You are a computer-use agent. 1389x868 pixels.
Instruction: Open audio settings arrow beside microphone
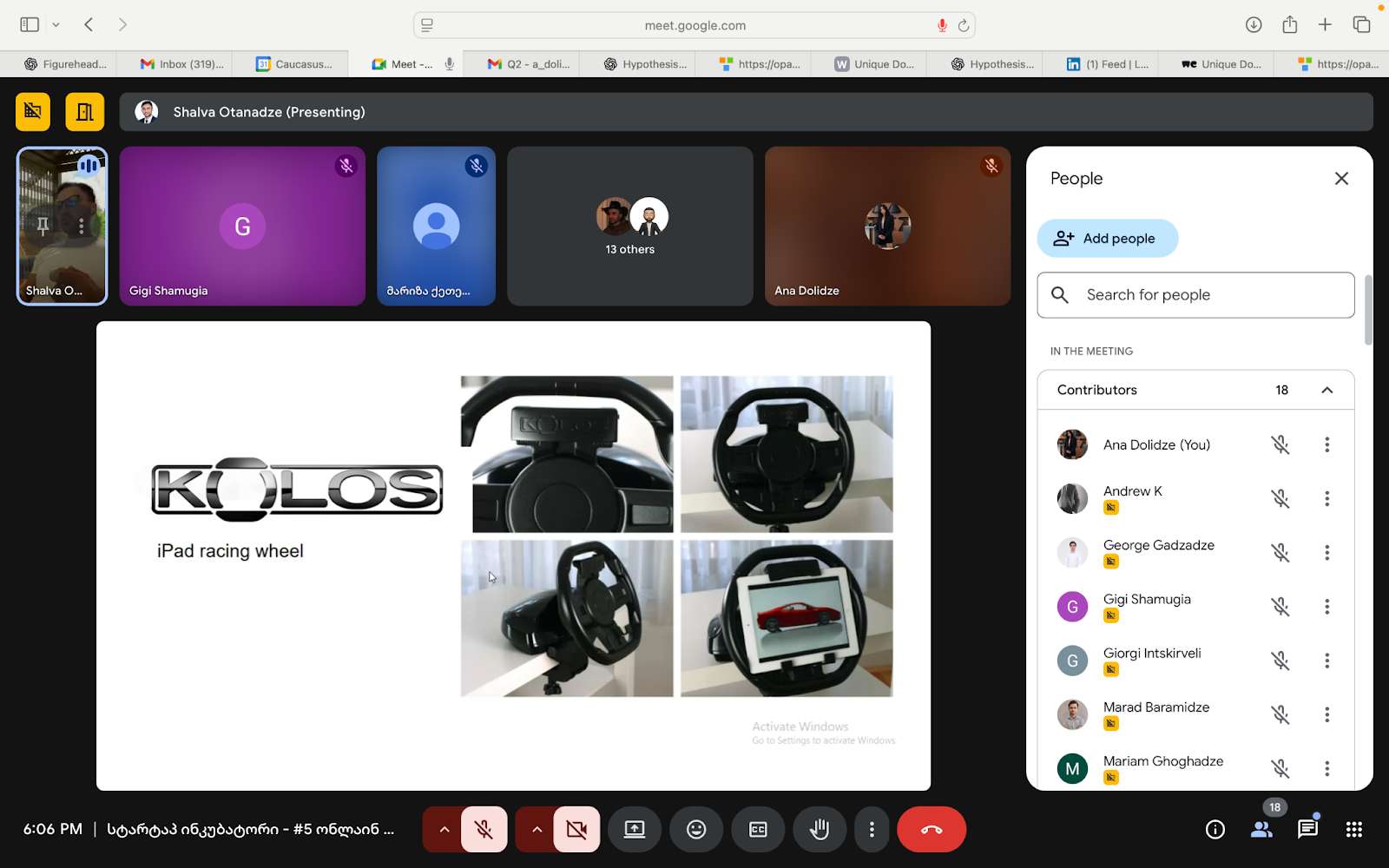pos(444,830)
